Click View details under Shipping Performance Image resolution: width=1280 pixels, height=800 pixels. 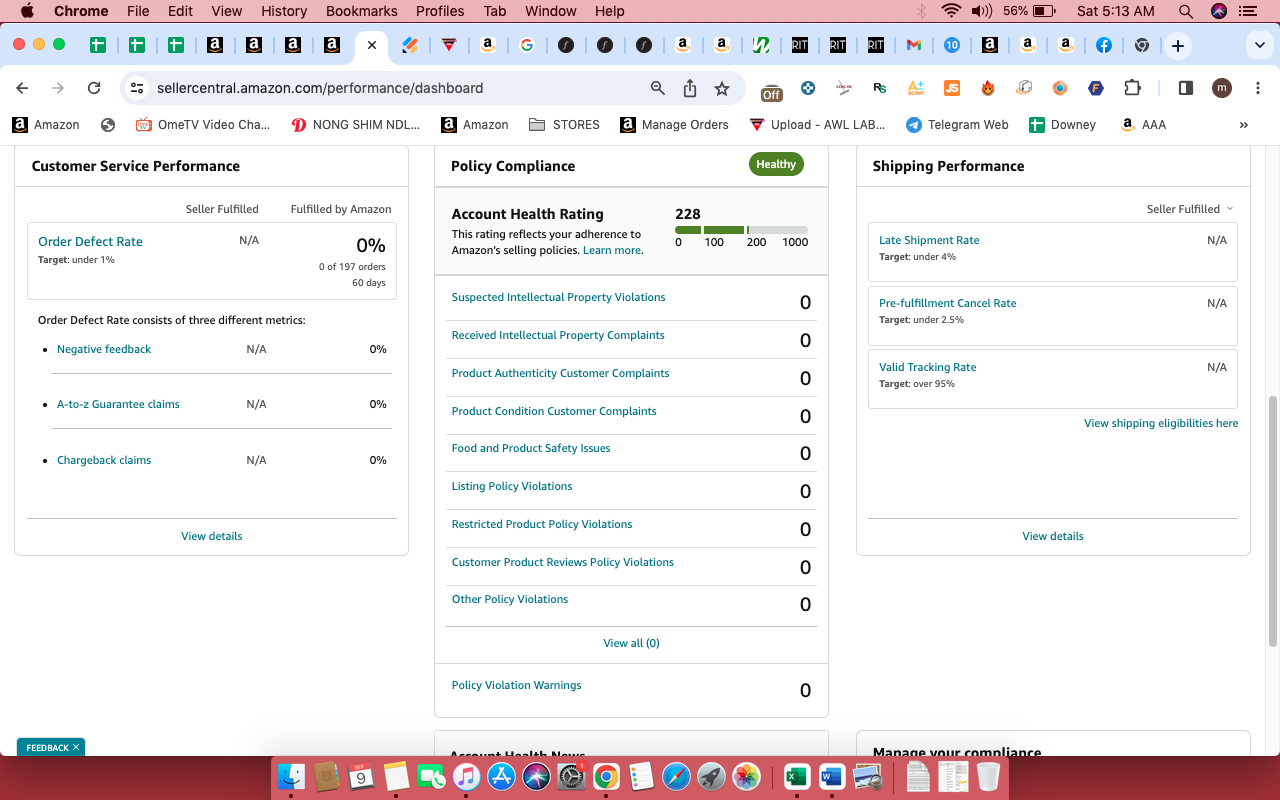click(x=1053, y=536)
